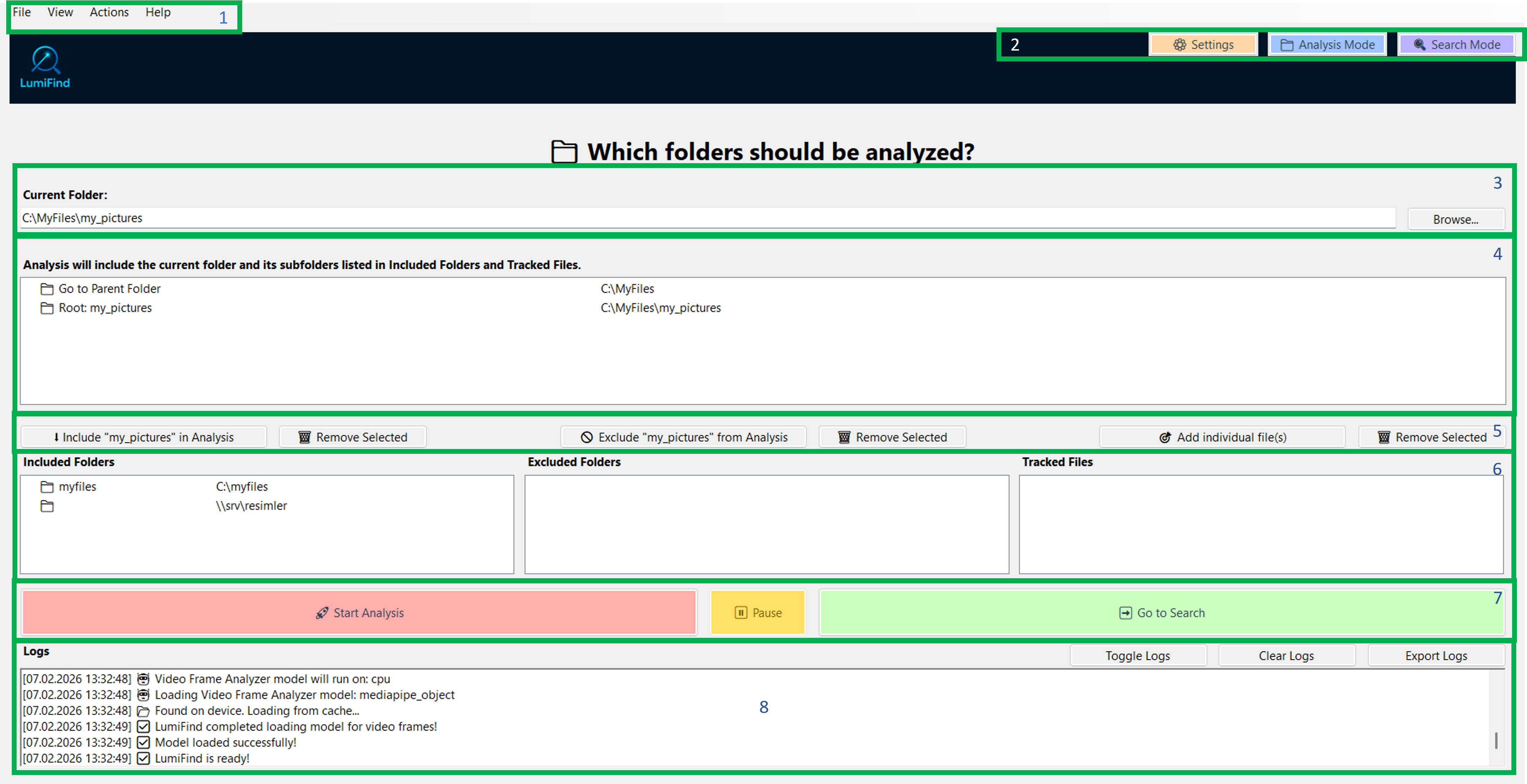Open the File menu
Image resolution: width=1527 pixels, height=784 pixels.
pyautogui.click(x=22, y=12)
